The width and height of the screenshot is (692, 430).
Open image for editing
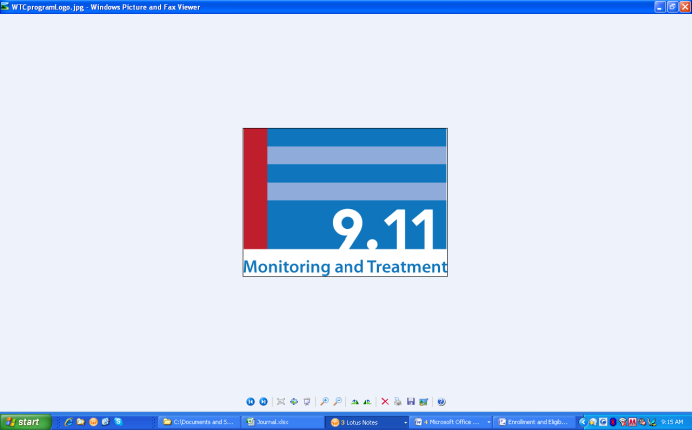424,401
